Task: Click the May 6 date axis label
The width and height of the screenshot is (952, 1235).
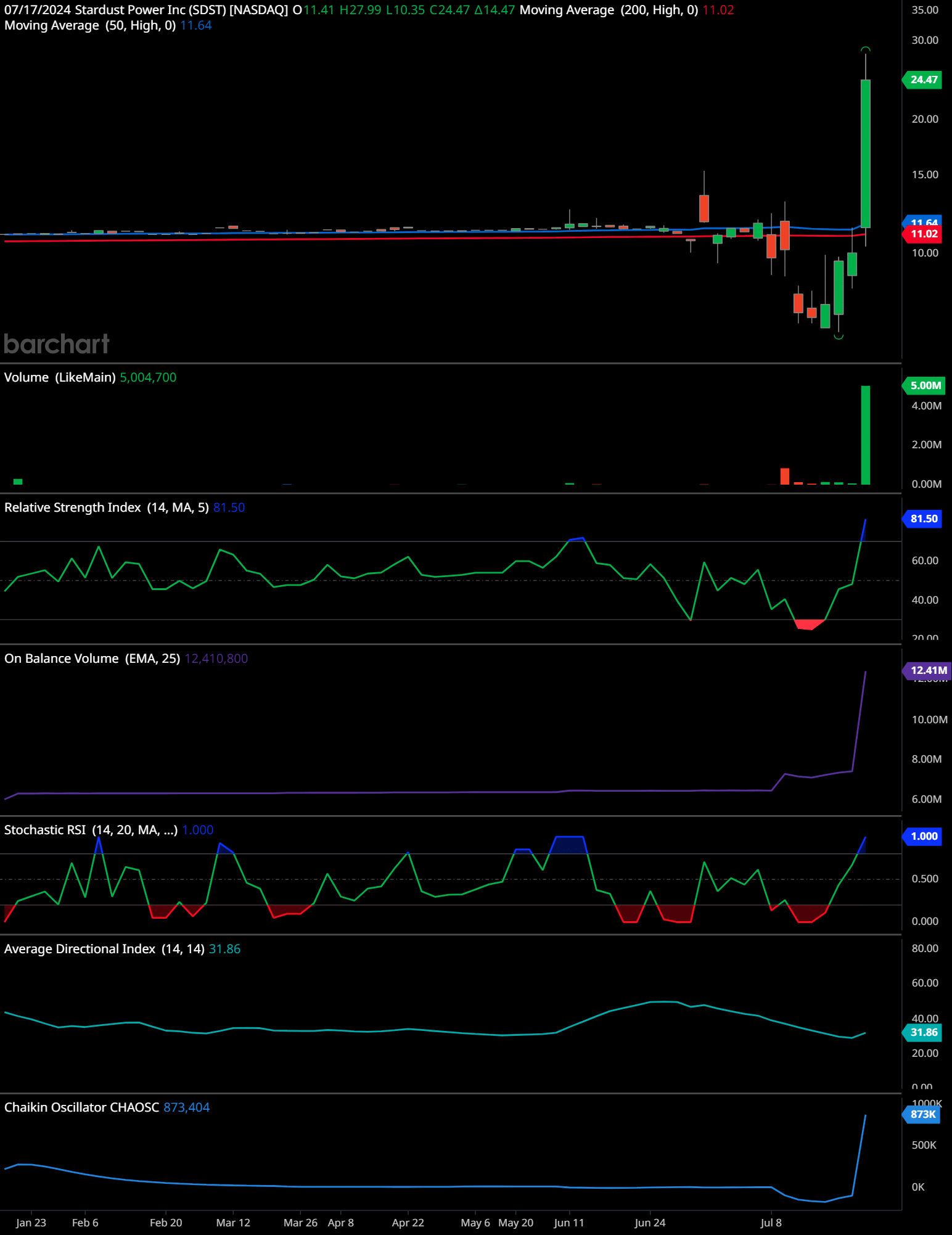Action: (475, 1223)
